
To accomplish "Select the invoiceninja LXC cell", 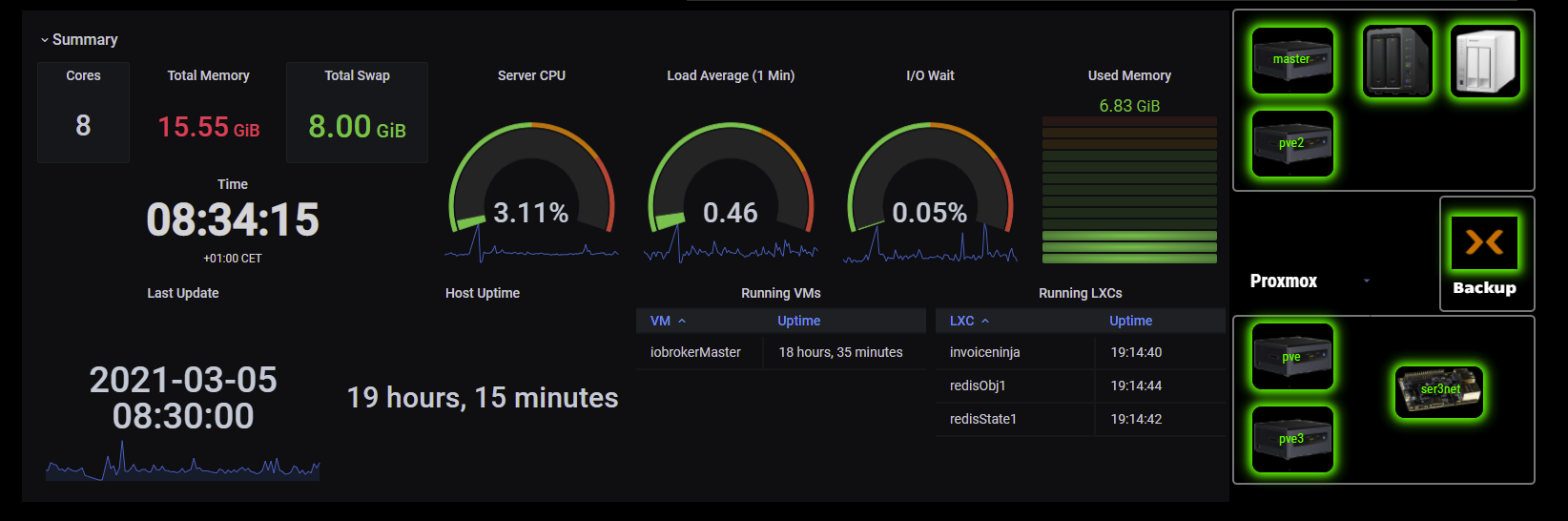I will pos(984,352).
